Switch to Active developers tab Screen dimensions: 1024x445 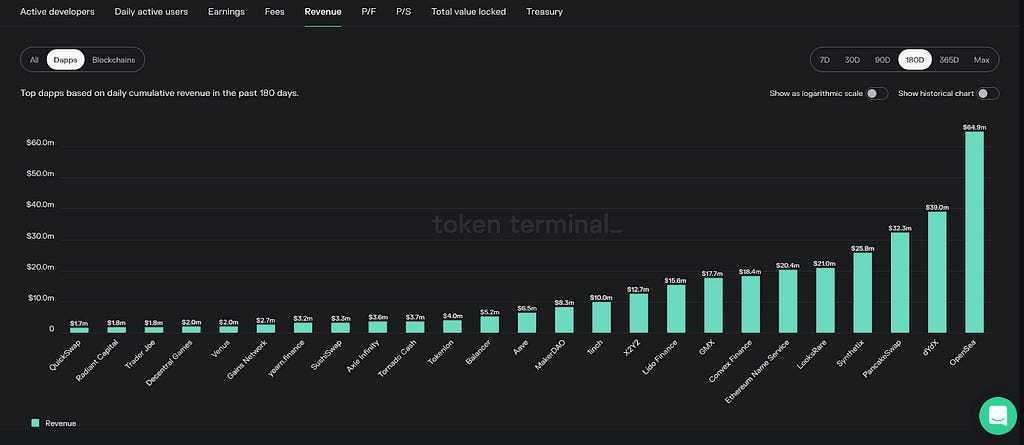pos(57,12)
